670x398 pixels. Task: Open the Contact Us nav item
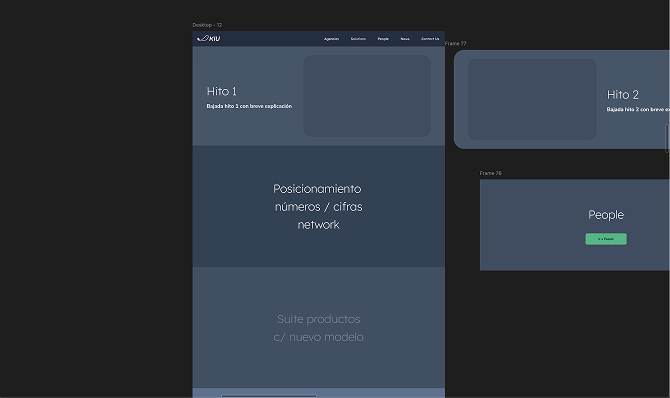pos(430,39)
